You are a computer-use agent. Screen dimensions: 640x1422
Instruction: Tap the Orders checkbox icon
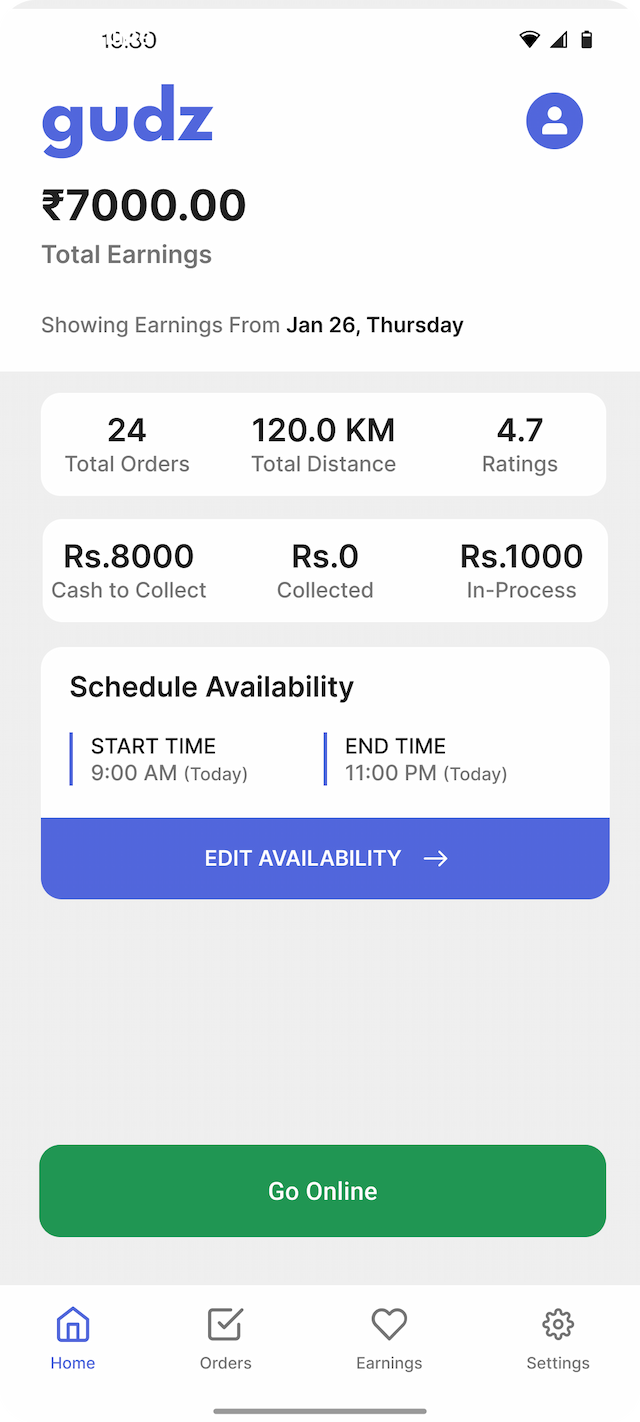pyautogui.click(x=225, y=1324)
